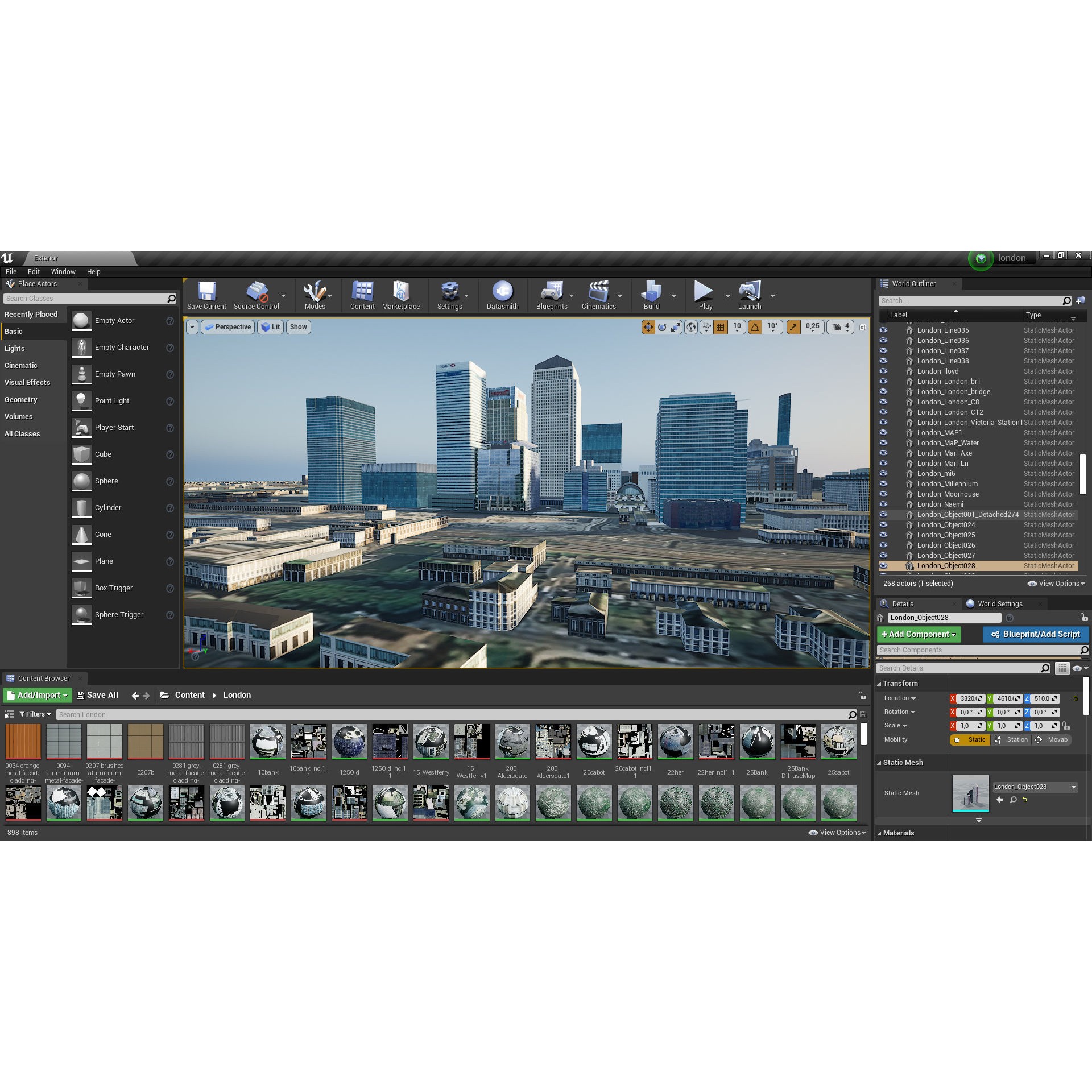Hide London_Object028 with its eye toggle

point(883,566)
